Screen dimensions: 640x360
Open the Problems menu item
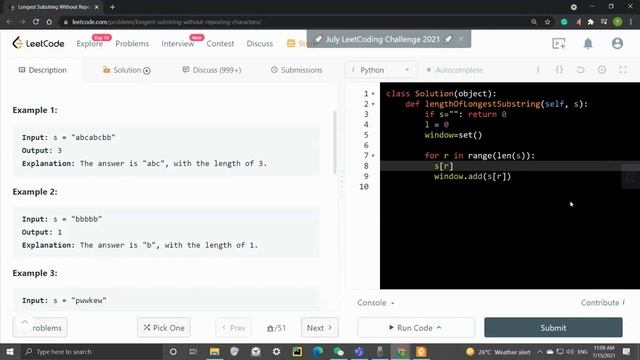(x=132, y=44)
